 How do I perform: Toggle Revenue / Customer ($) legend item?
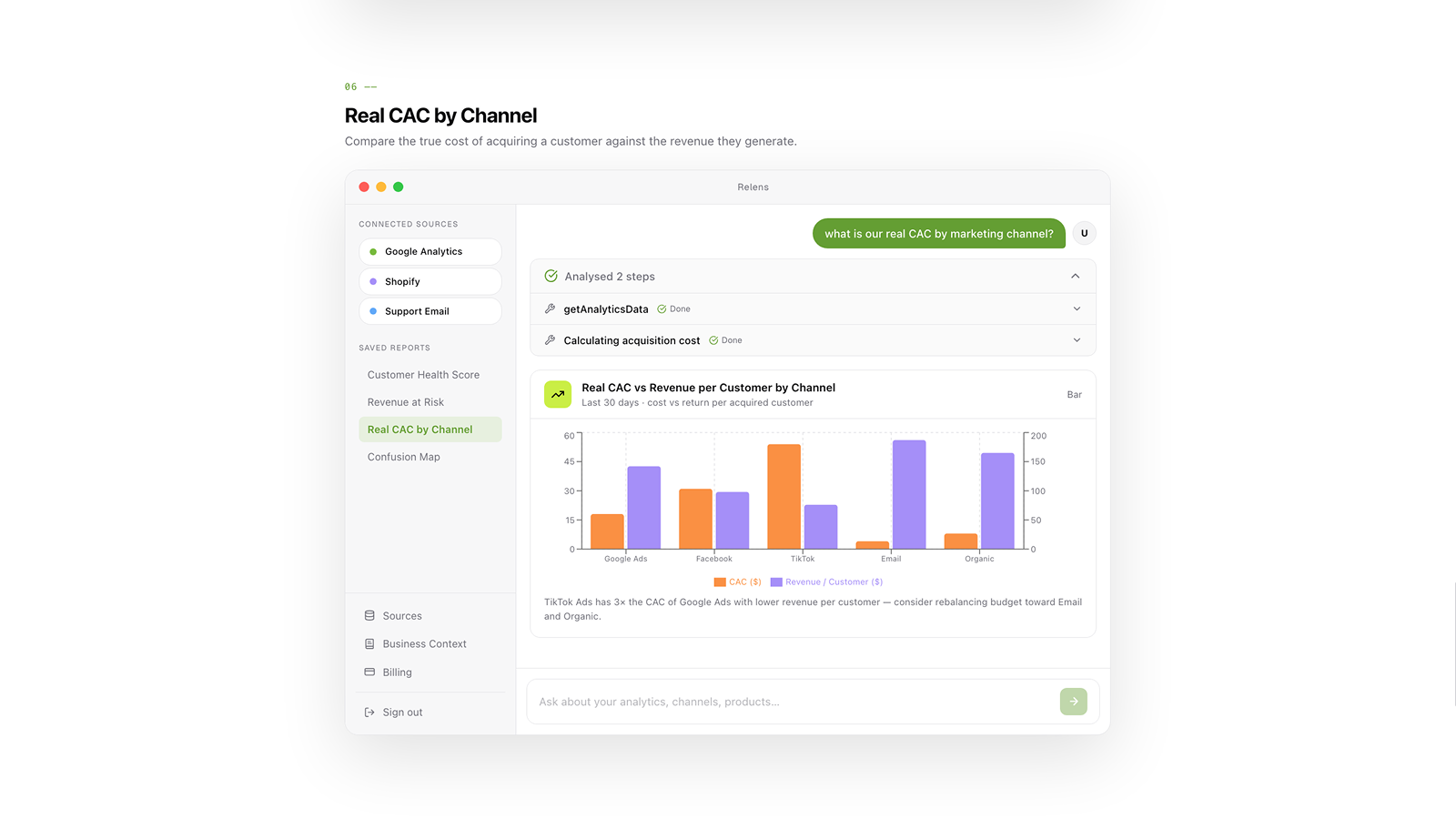pyautogui.click(x=826, y=582)
